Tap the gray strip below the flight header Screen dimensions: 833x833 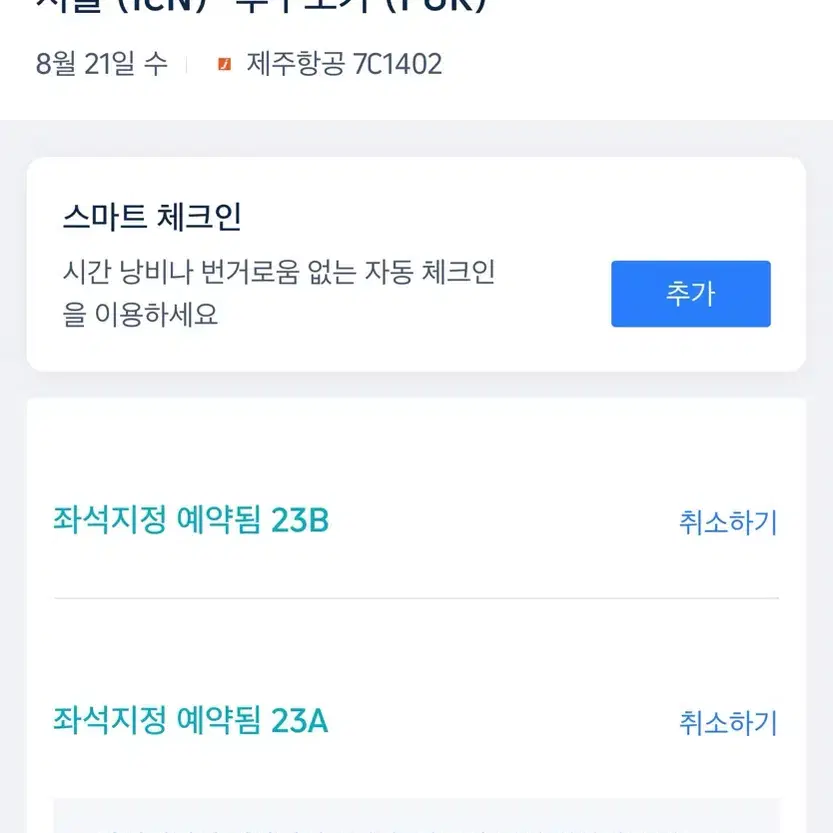(x=416, y=138)
